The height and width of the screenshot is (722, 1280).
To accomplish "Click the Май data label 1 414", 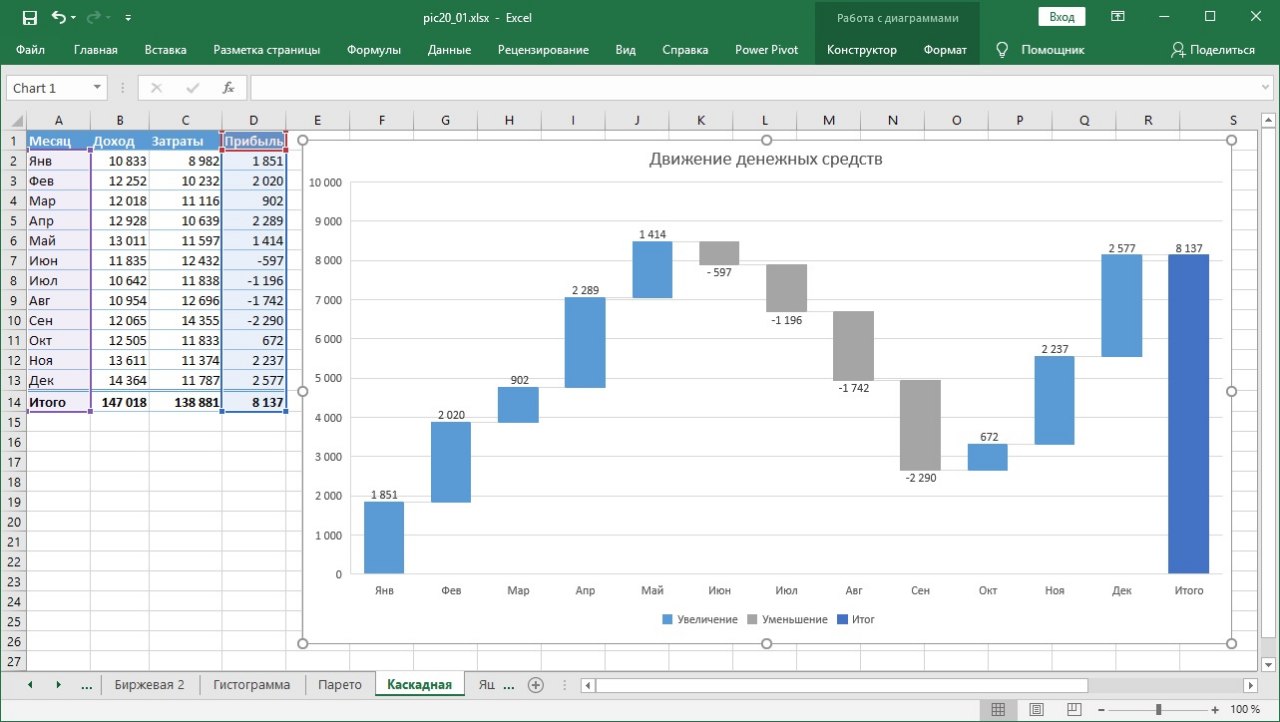I will [652, 235].
